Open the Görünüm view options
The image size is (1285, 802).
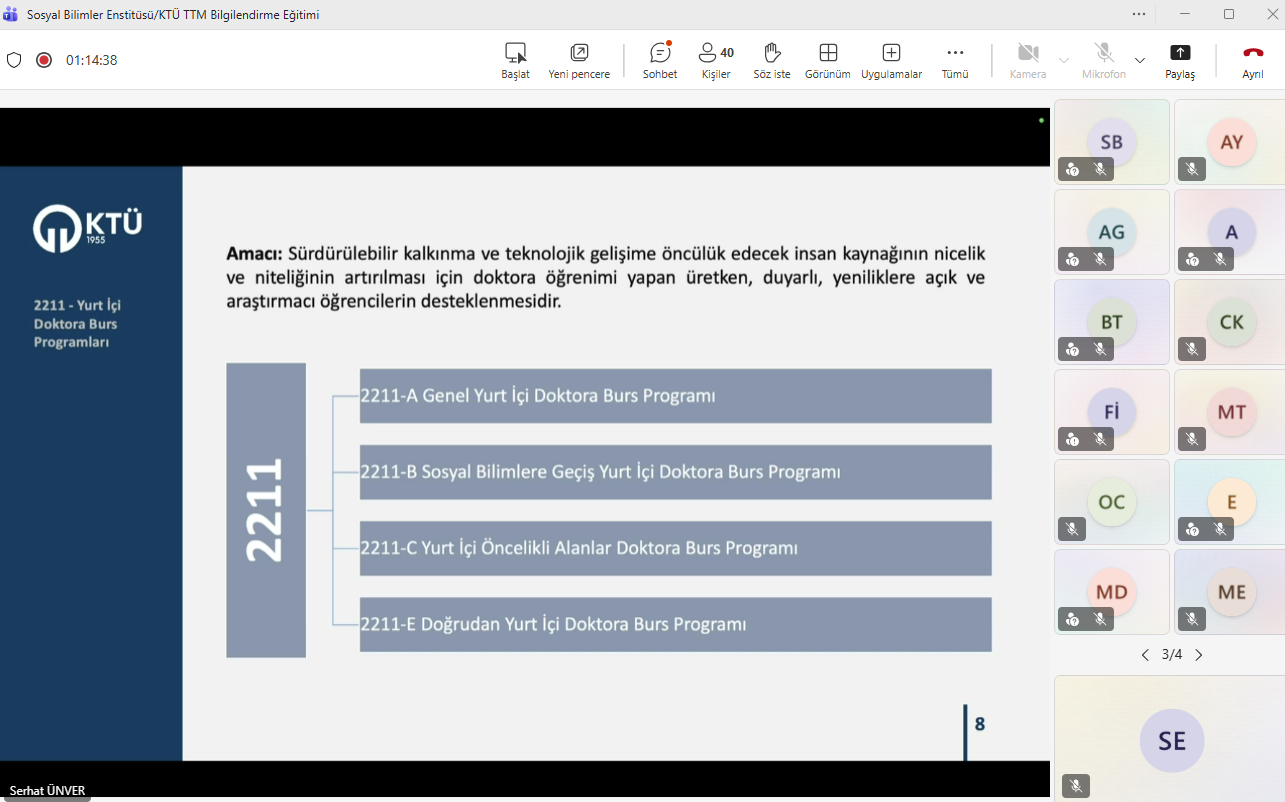coord(827,60)
